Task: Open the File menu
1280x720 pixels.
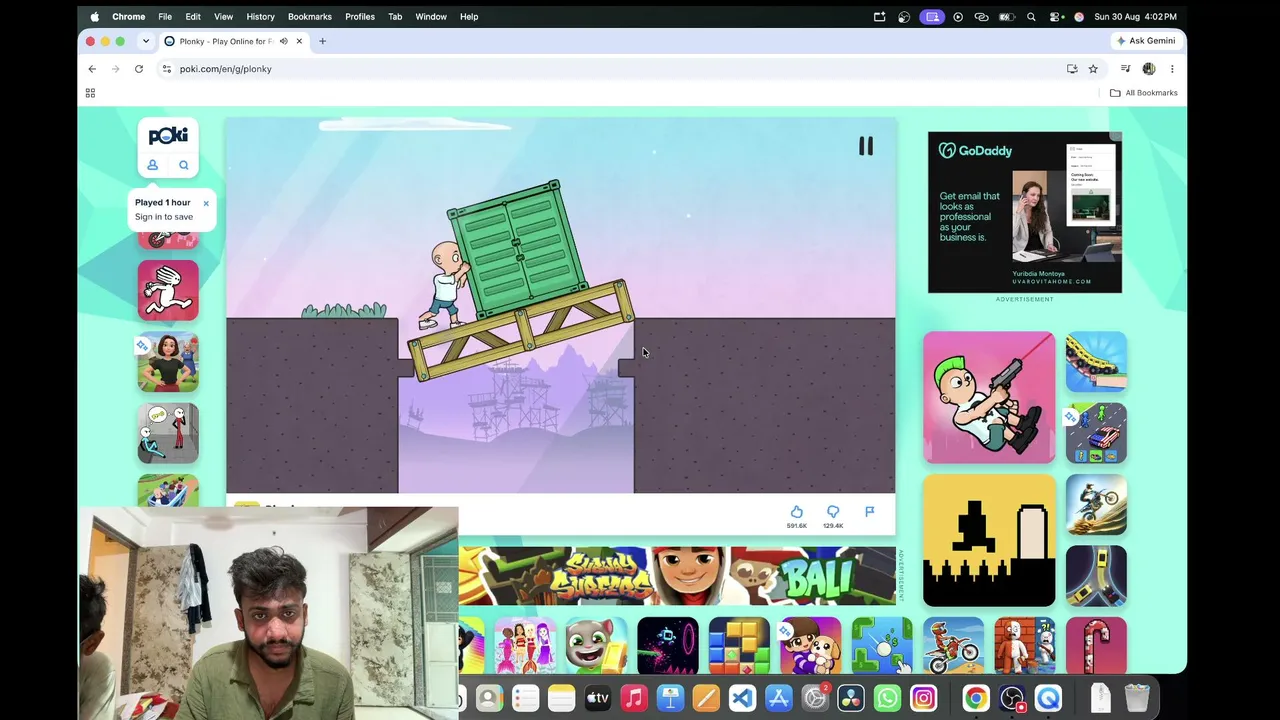Action: pos(165,16)
